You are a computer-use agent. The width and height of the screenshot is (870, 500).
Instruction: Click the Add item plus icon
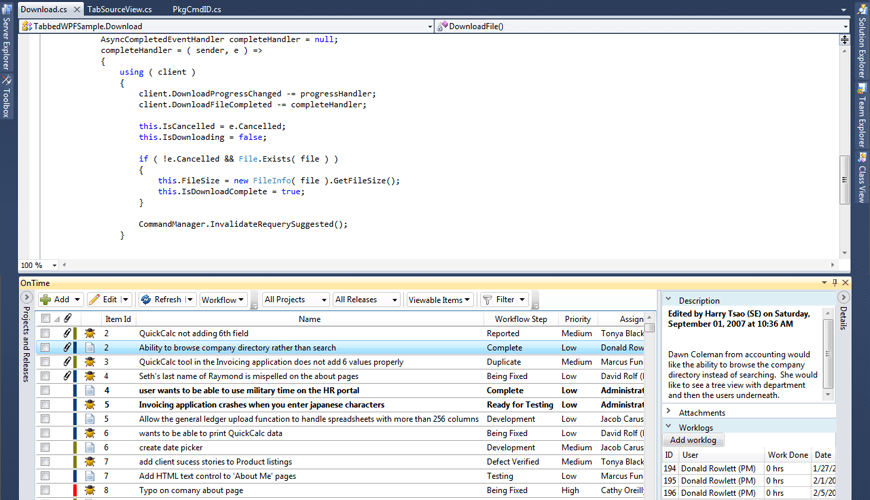click(x=47, y=299)
